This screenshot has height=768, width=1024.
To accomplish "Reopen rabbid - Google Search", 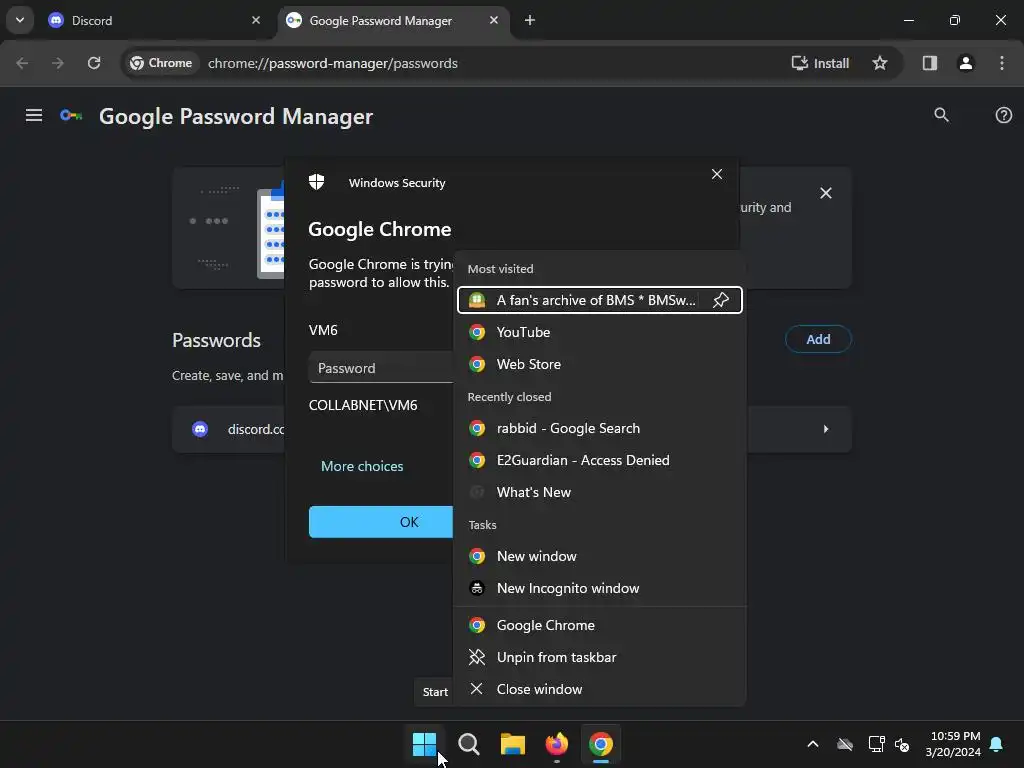I will point(600,428).
